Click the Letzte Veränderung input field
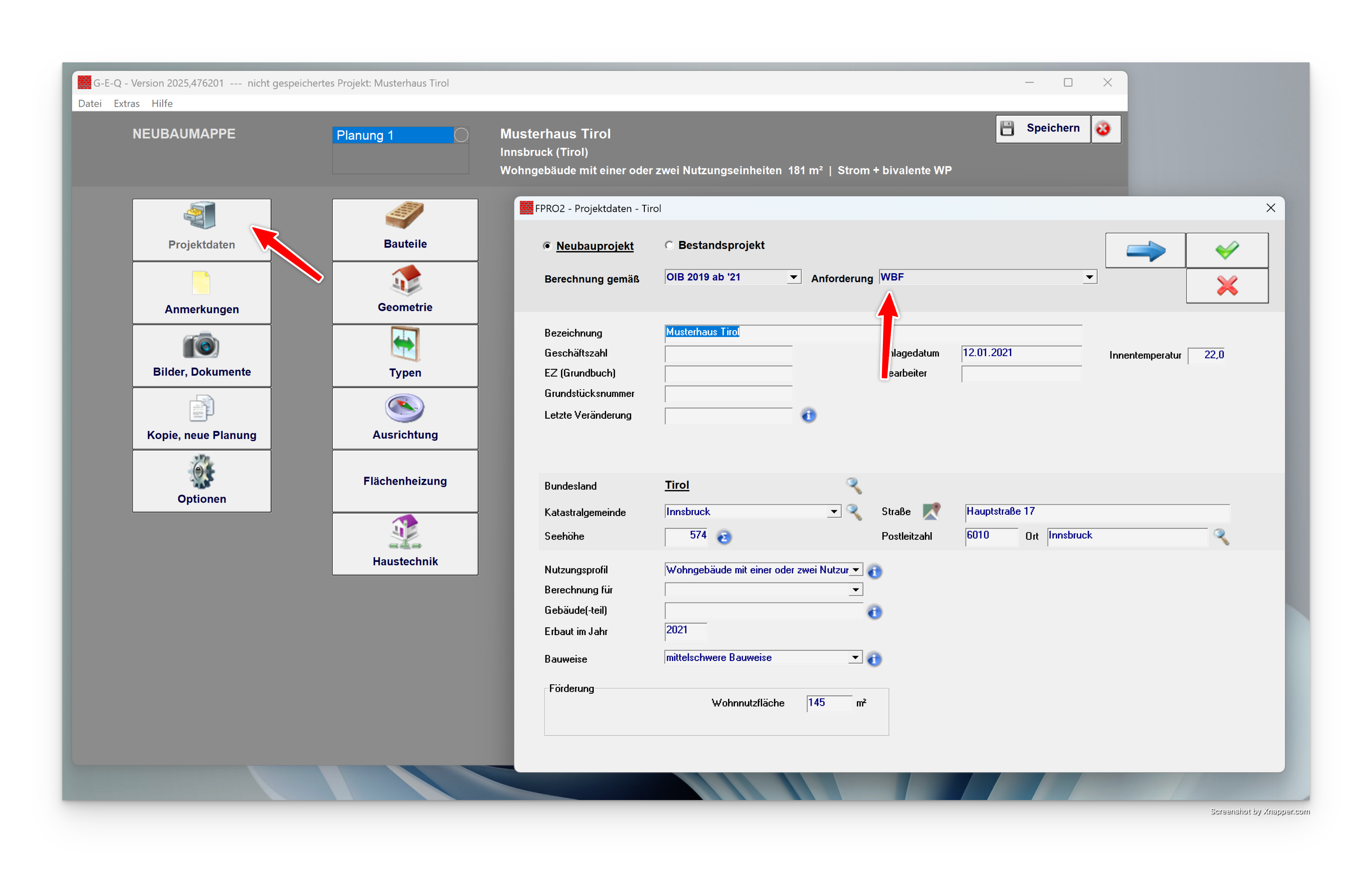The image size is (1372, 878). (728, 416)
